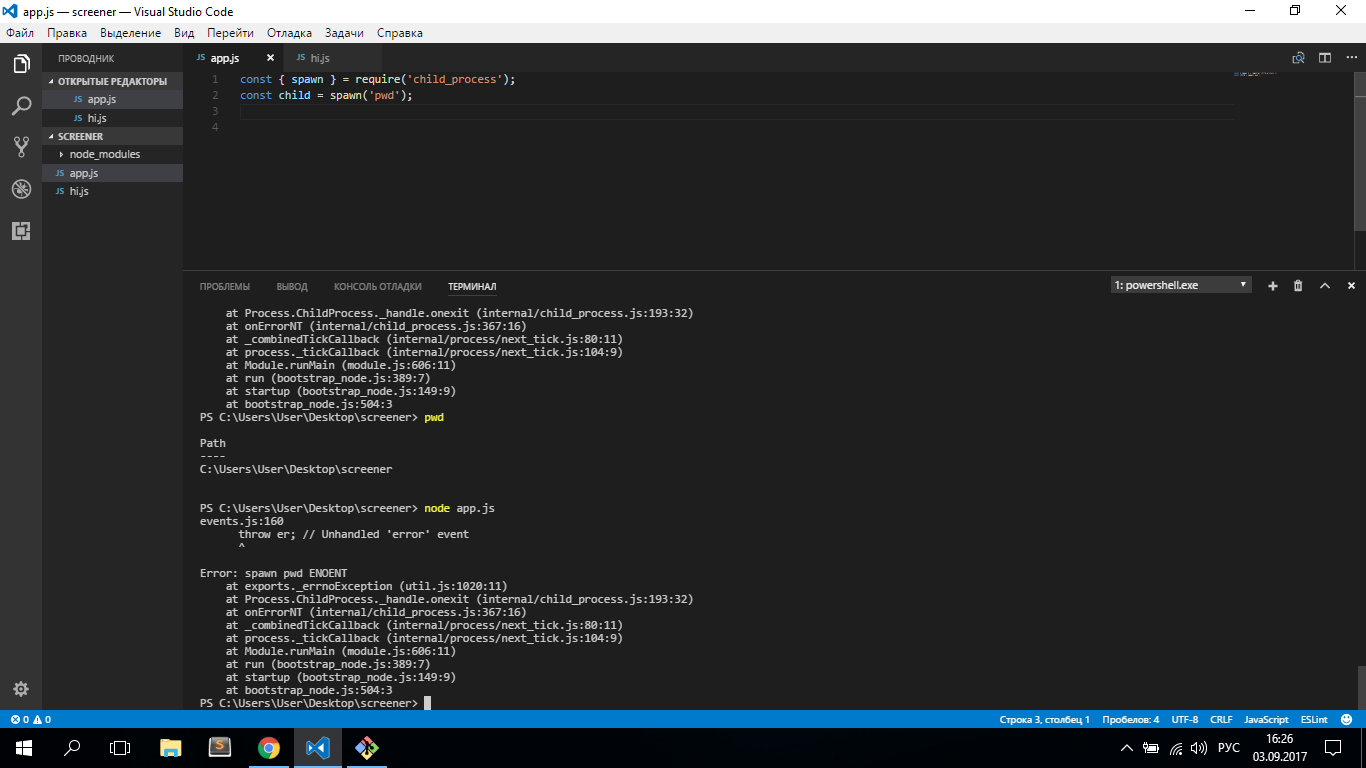Expand the node_modules folder

coord(112,154)
